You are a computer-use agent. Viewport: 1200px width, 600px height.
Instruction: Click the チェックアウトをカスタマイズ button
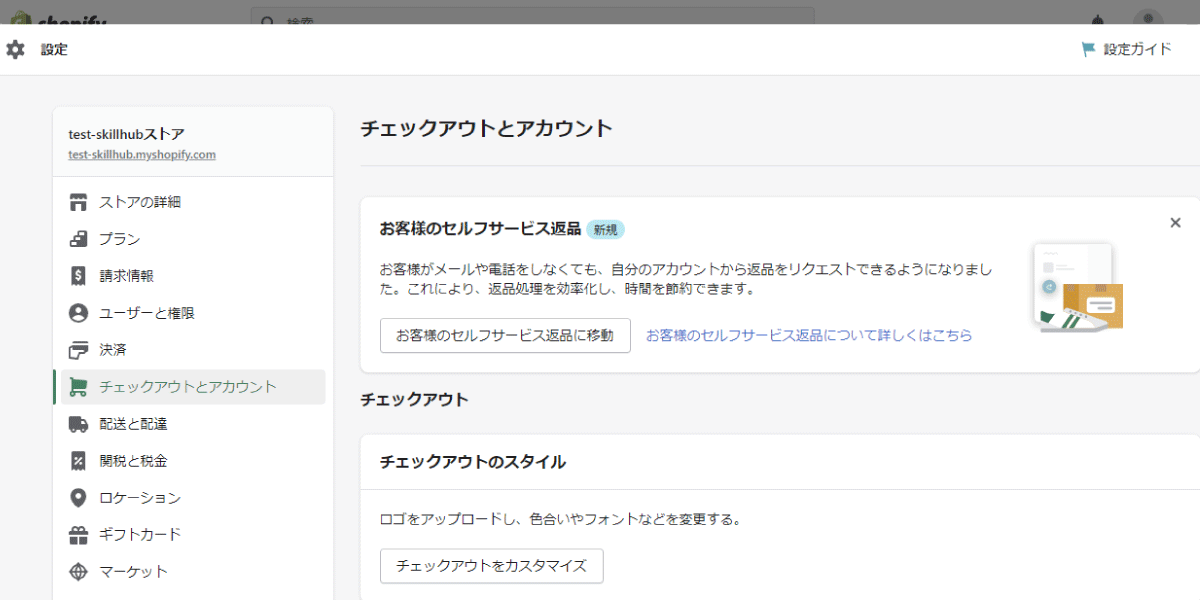[x=491, y=566]
